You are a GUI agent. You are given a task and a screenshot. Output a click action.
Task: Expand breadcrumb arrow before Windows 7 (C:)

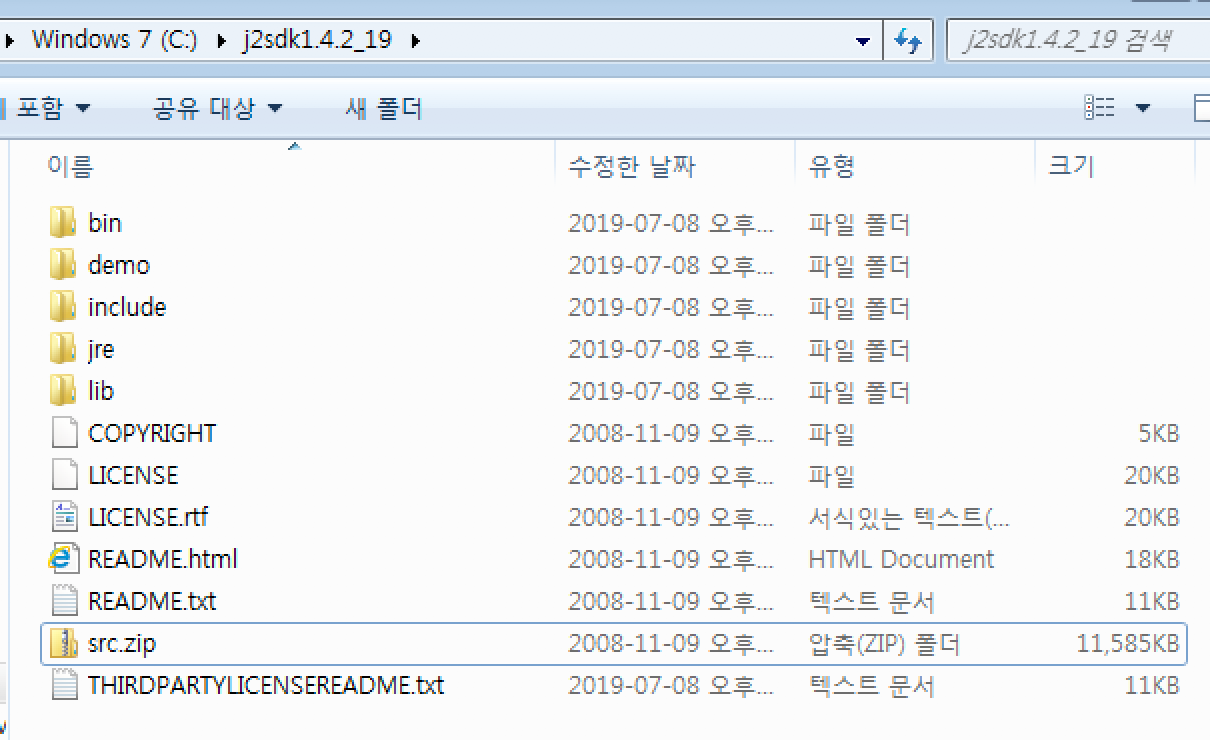[x=9, y=41]
